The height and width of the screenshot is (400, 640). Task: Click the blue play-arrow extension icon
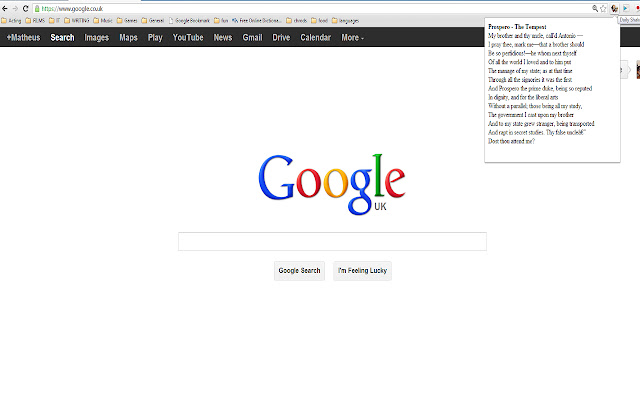pyautogui.click(x=626, y=9)
